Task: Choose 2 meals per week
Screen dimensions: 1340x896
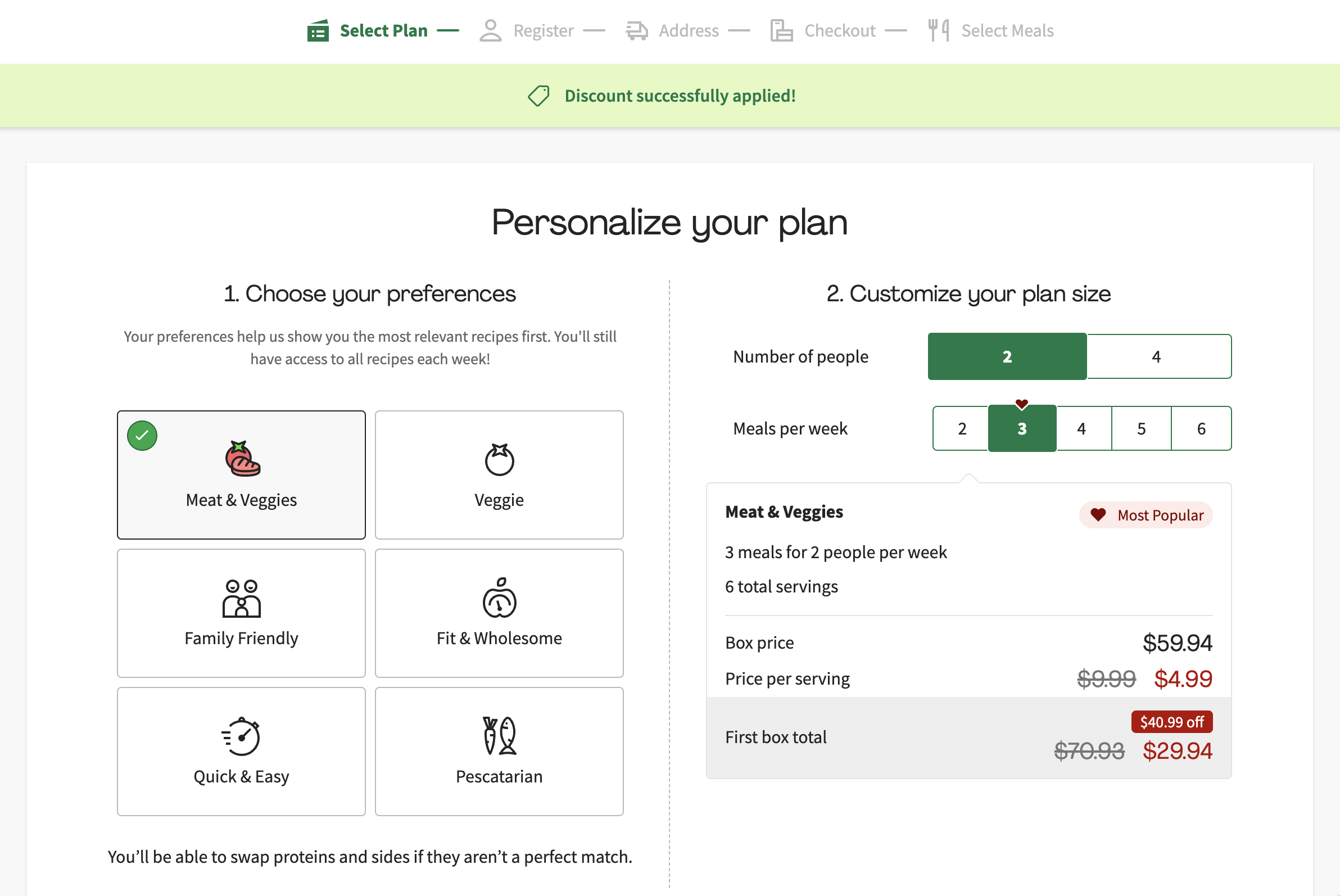Action: click(x=962, y=428)
